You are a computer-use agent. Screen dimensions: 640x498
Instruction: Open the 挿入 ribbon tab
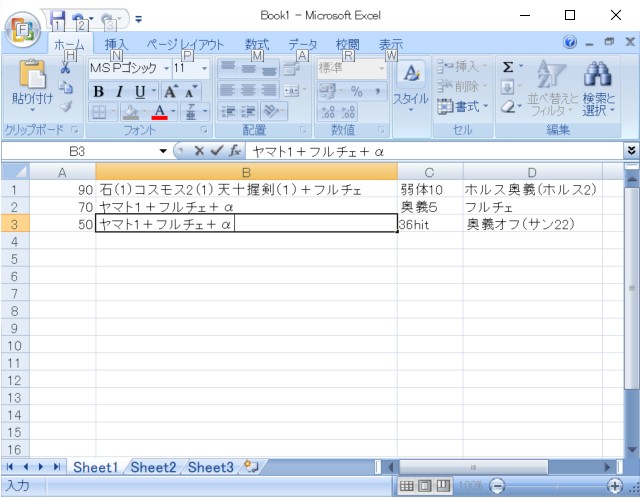[x=116, y=44]
